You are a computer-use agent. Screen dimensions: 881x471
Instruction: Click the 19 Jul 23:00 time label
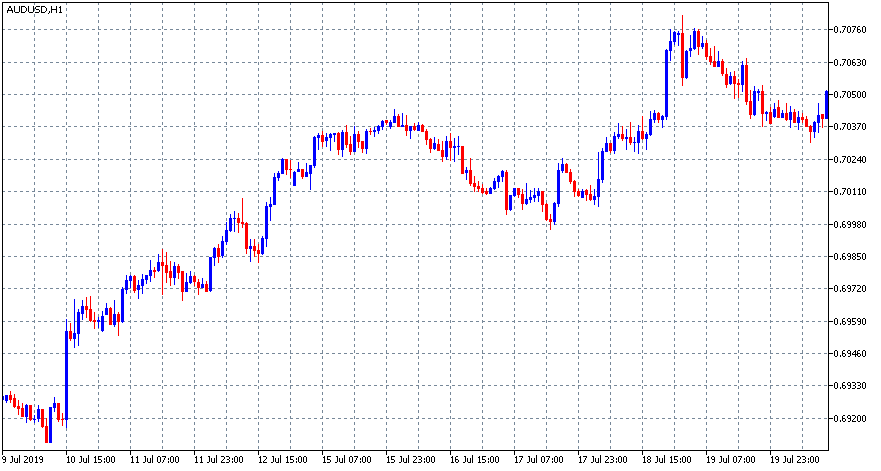pos(796,460)
